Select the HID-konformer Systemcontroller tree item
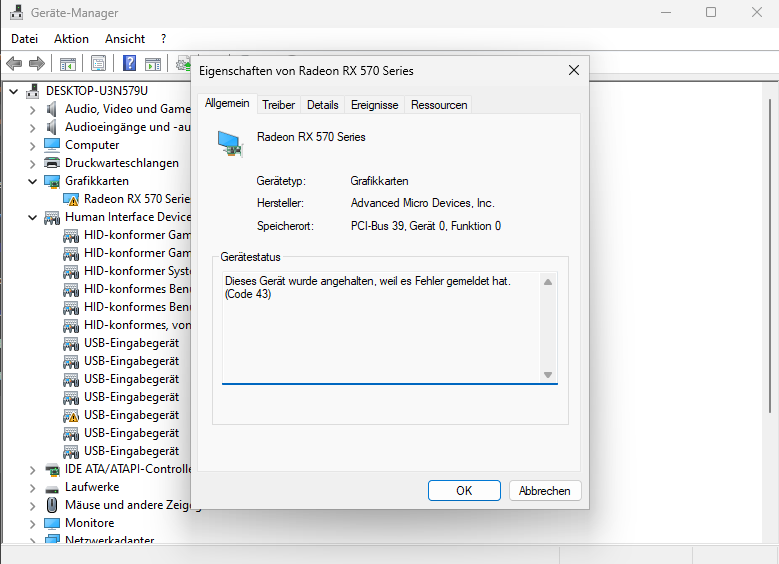This screenshot has height=564, width=779. coord(138,271)
